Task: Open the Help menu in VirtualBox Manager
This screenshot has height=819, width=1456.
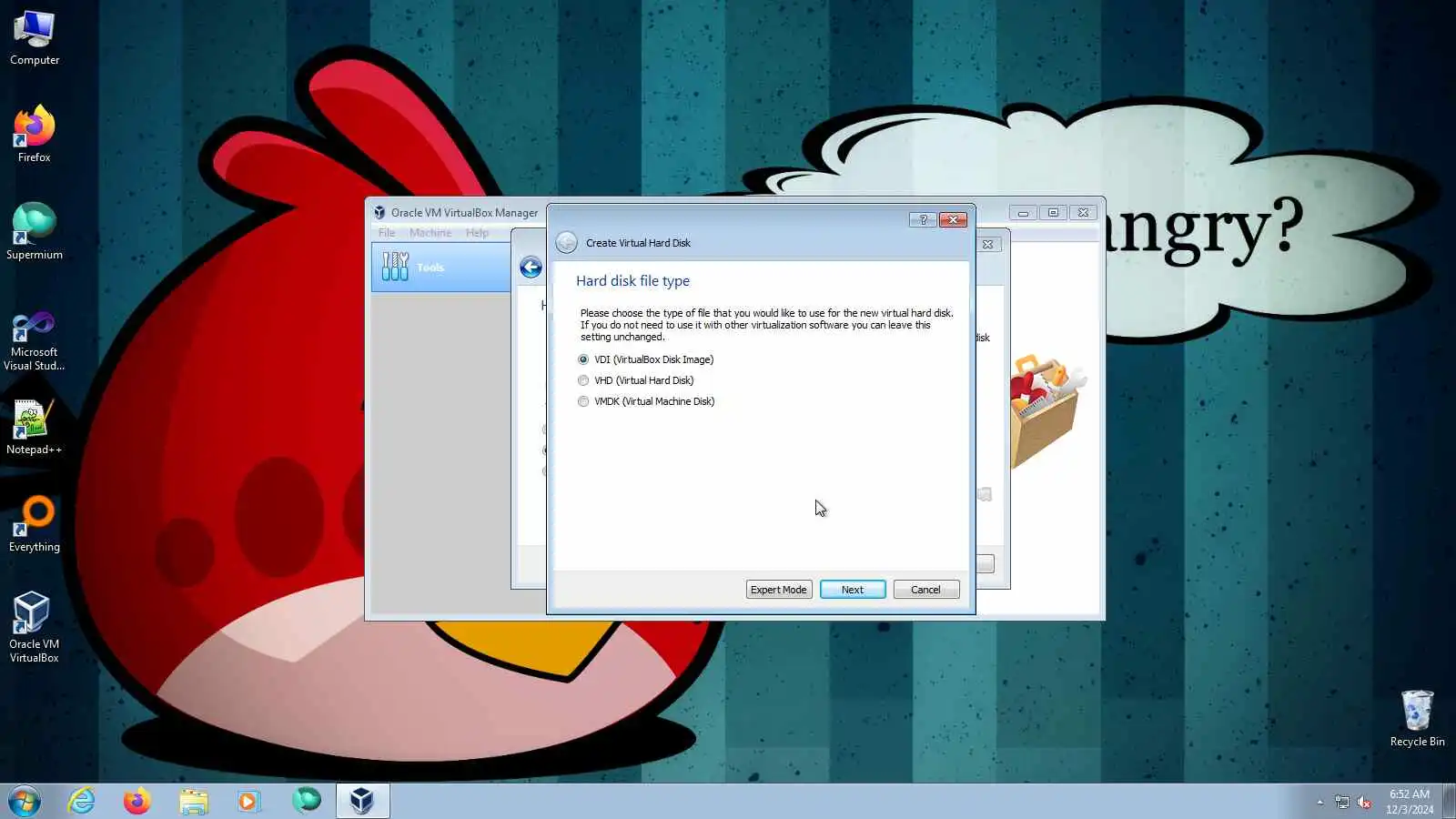Action: click(478, 233)
